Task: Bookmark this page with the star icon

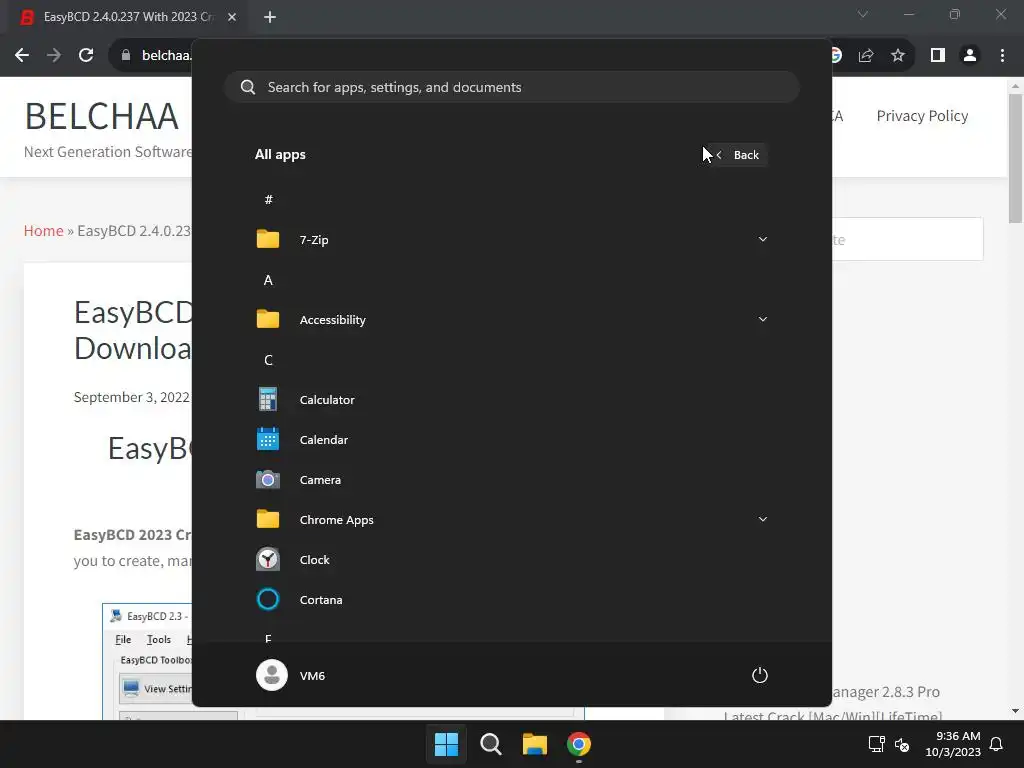Action: pos(898,56)
